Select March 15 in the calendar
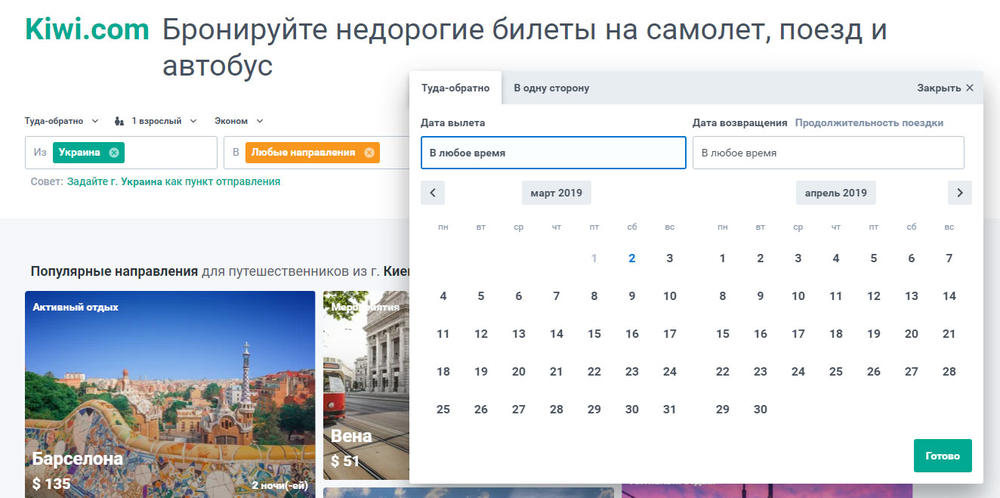Viewport: 1000px width, 498px height. point(594,333)
